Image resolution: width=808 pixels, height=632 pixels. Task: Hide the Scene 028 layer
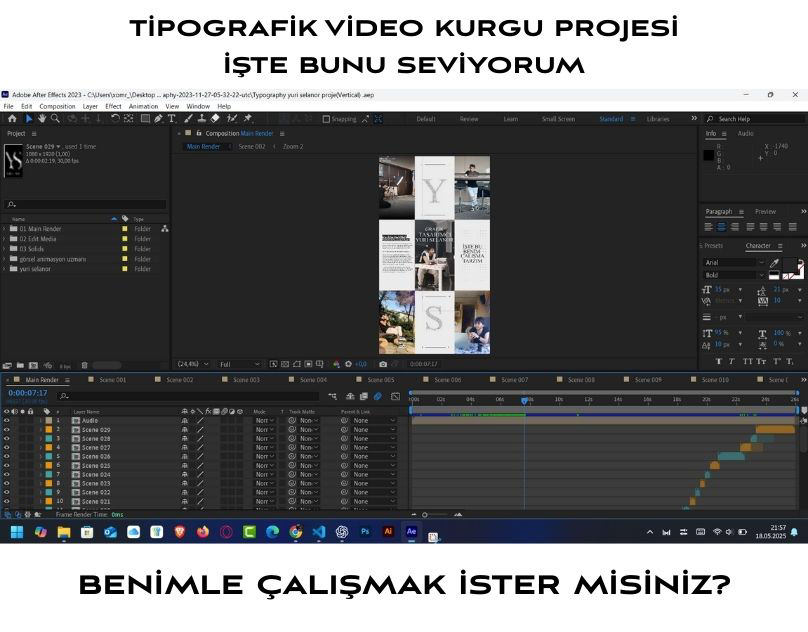[x=7, y=439]
